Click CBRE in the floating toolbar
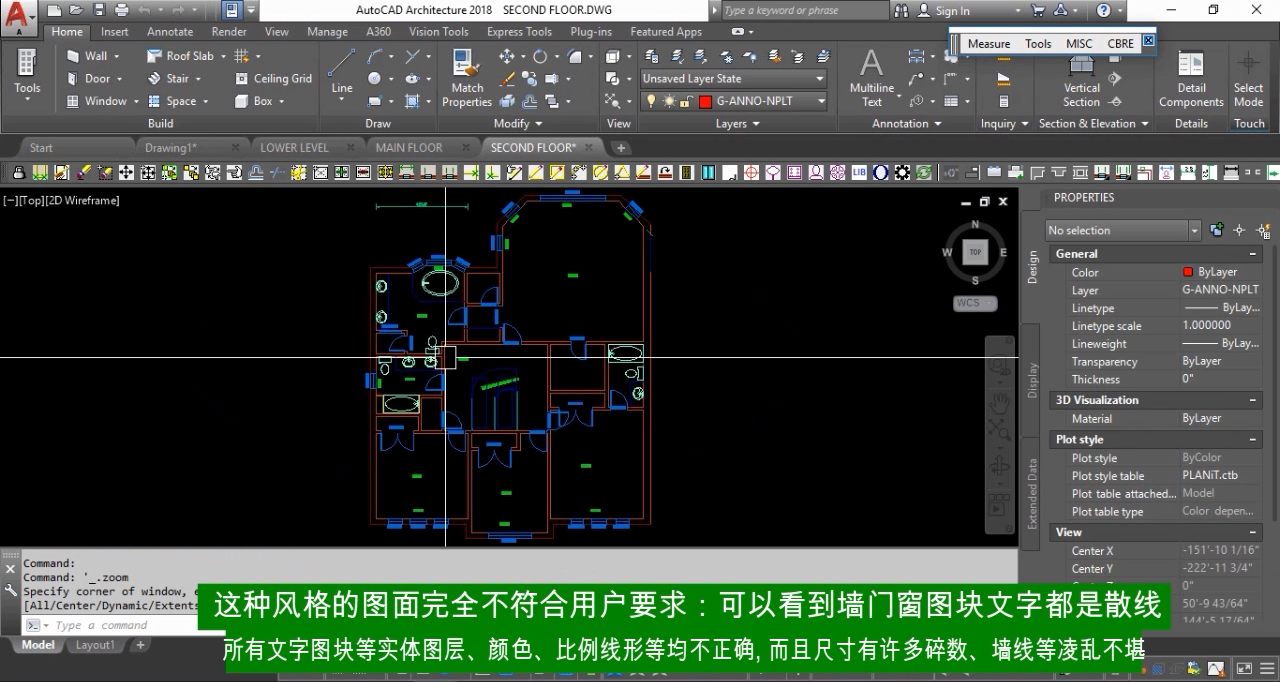The height and width of the screenshot is (682, 1280). (1120, 44)
